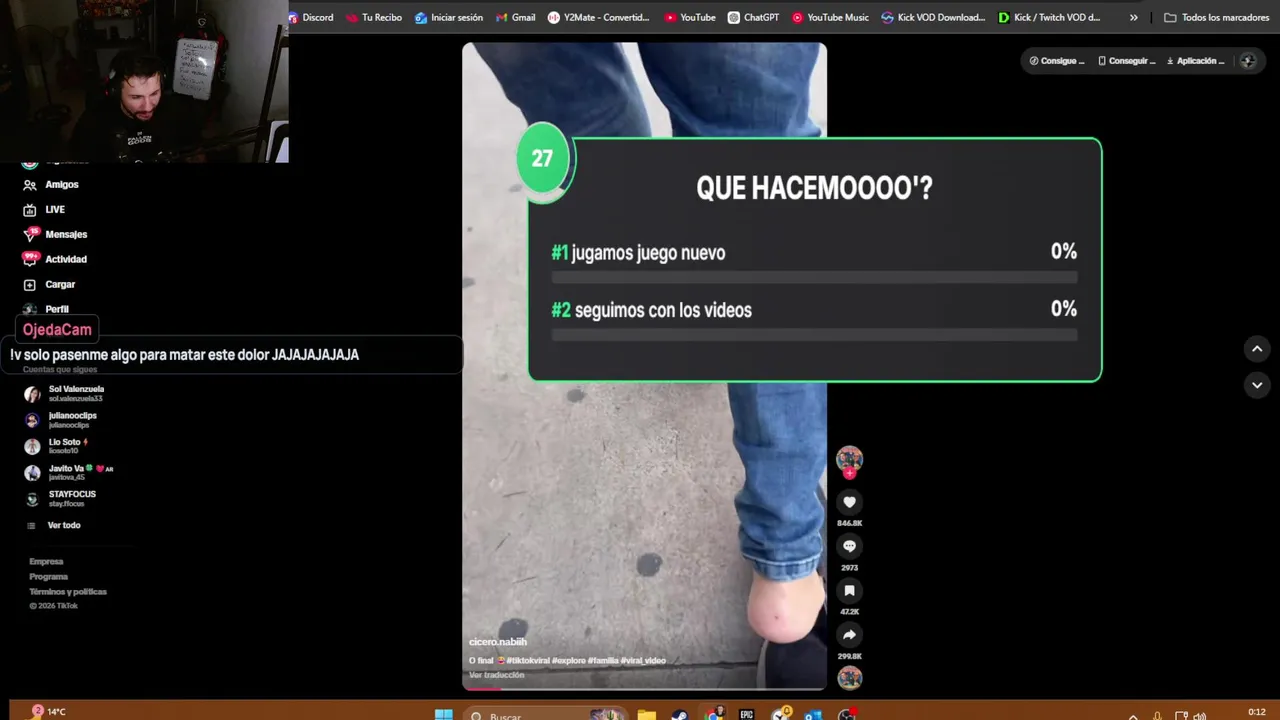The height and width of the screenshot is (720, 1280).
Task: Like the video with the heart icon
Action: (849, 502)
